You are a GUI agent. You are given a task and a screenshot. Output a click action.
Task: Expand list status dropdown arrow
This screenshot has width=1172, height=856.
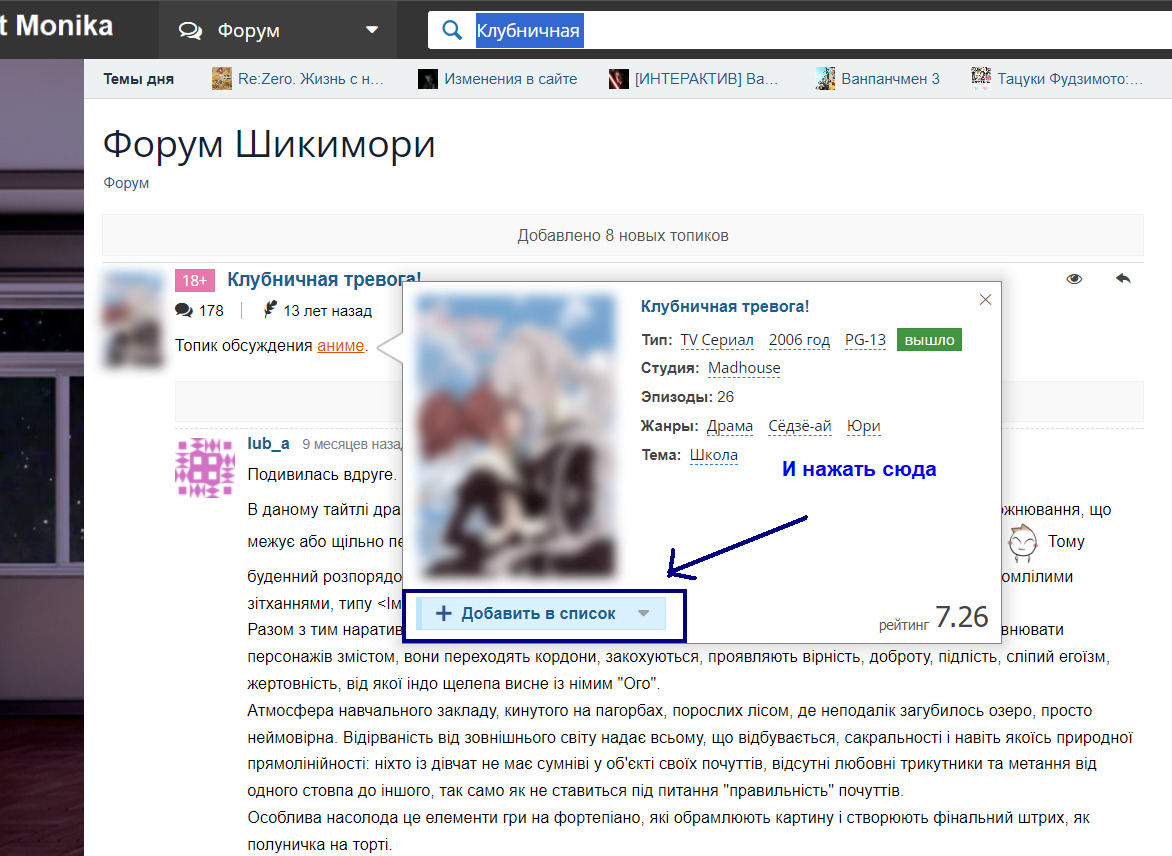644,614
